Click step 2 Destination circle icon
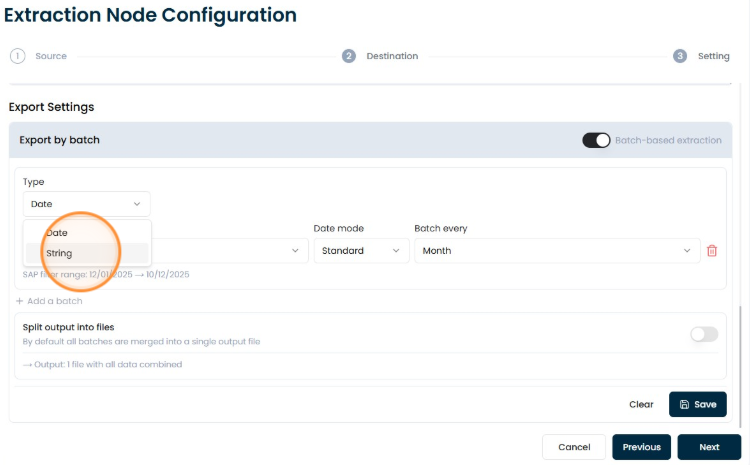 tap(349, 56)
